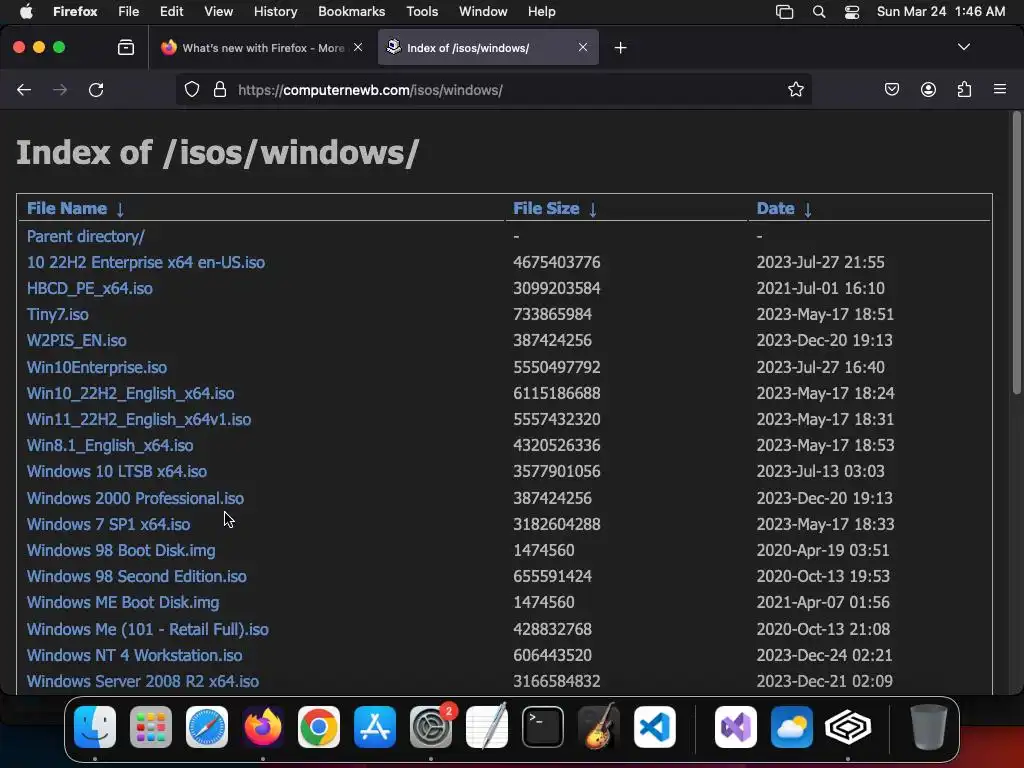This screenshot has height=768, width=1024.
Task: Click Win11_22H2_English_x64v1.iso link
Action: 138,419
